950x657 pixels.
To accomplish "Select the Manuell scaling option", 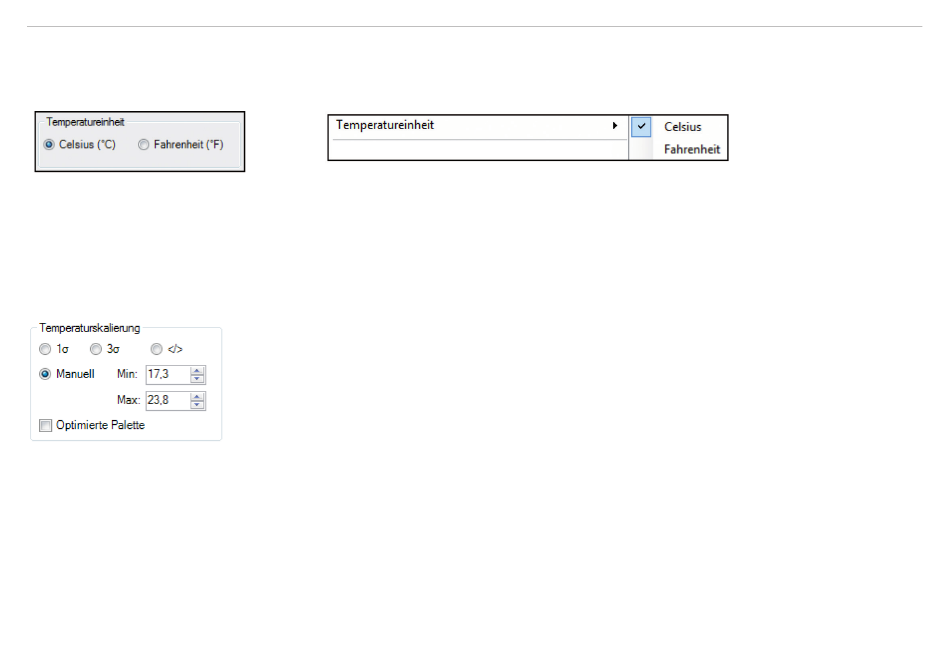I will 45,374.
